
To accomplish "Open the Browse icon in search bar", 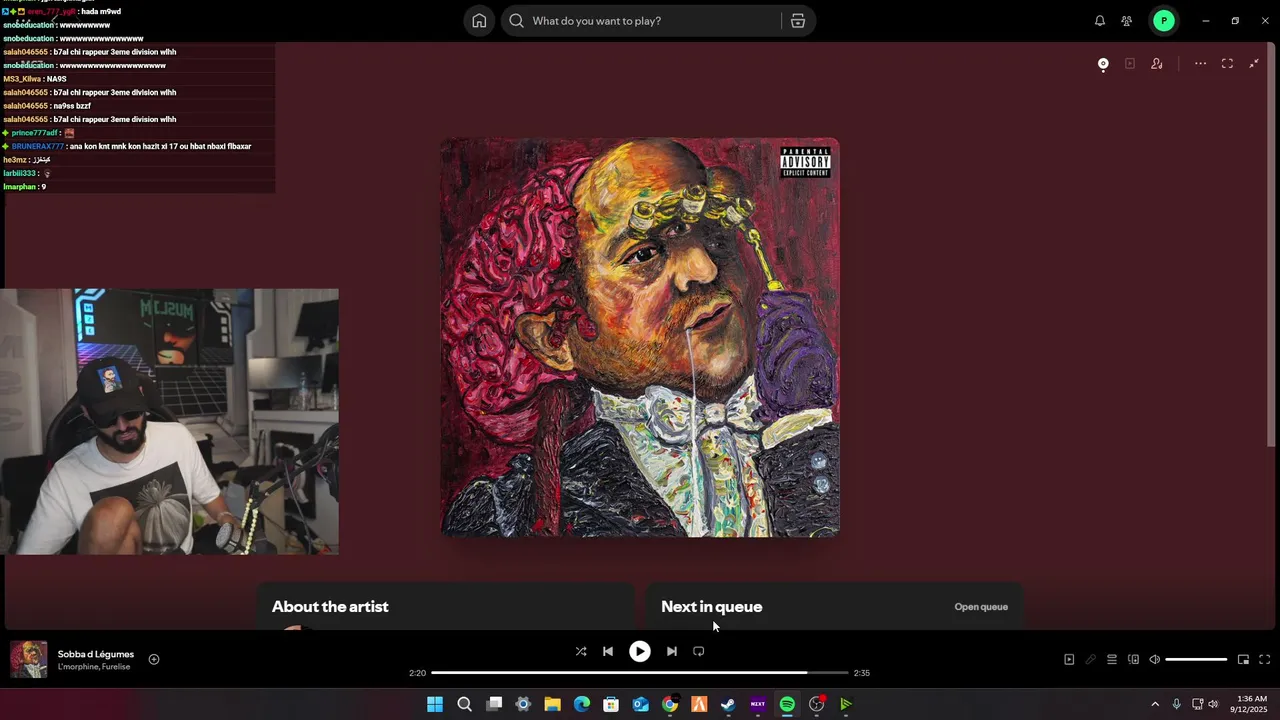I will (798, 21).
